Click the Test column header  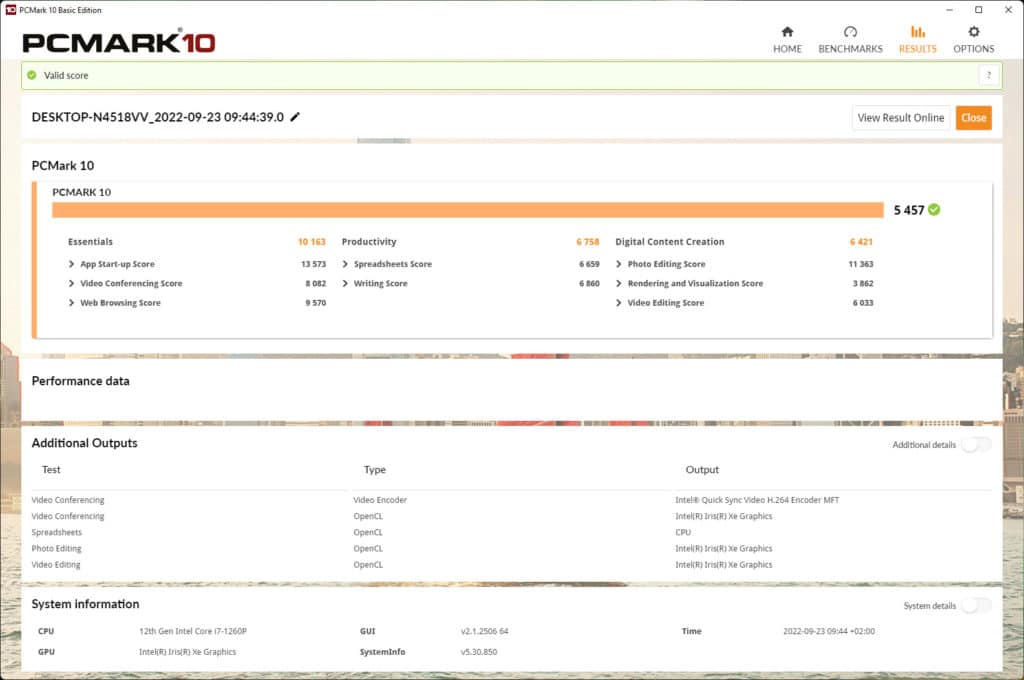tap(51, 470)
